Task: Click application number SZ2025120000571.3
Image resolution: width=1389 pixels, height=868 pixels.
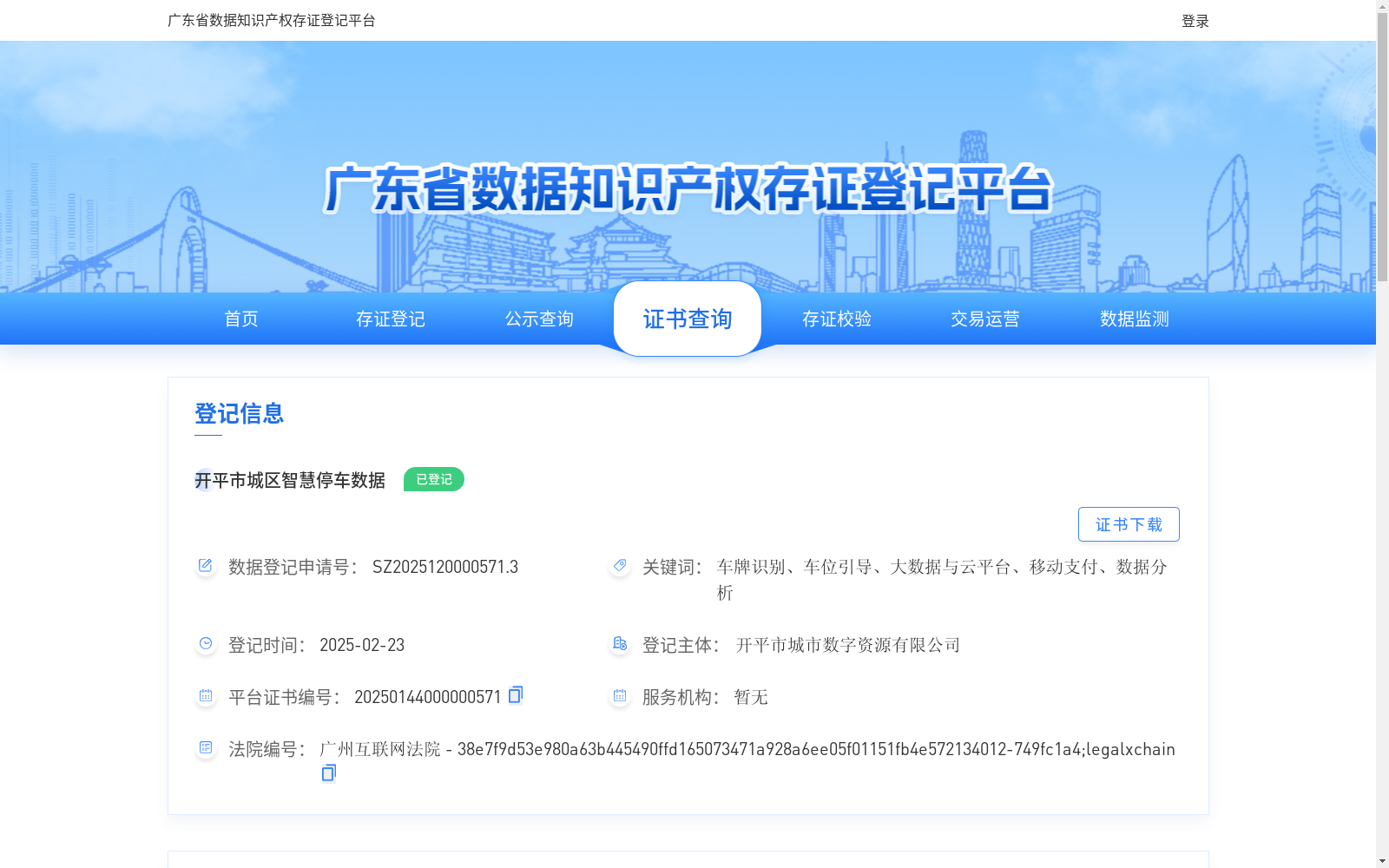Action: pyautogui.click(x=445, y=567)
